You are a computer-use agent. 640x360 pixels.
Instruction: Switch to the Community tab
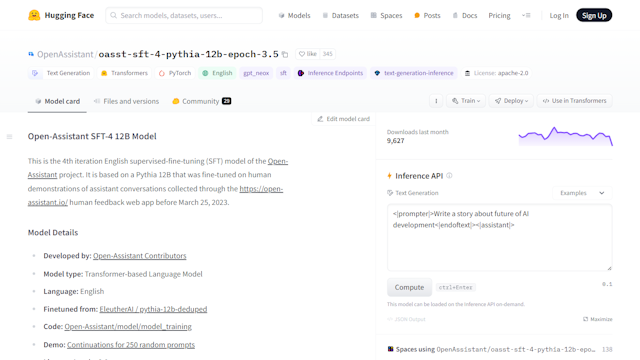tap(202, 101)
